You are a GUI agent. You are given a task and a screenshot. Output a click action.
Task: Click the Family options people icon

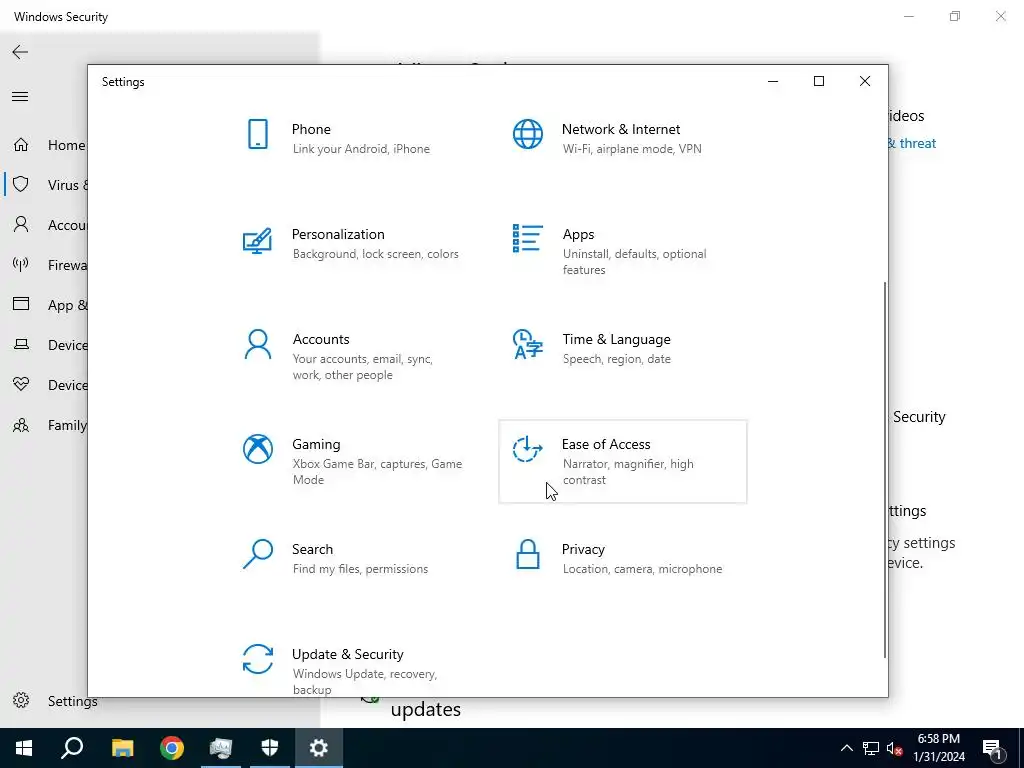point(21,425)
